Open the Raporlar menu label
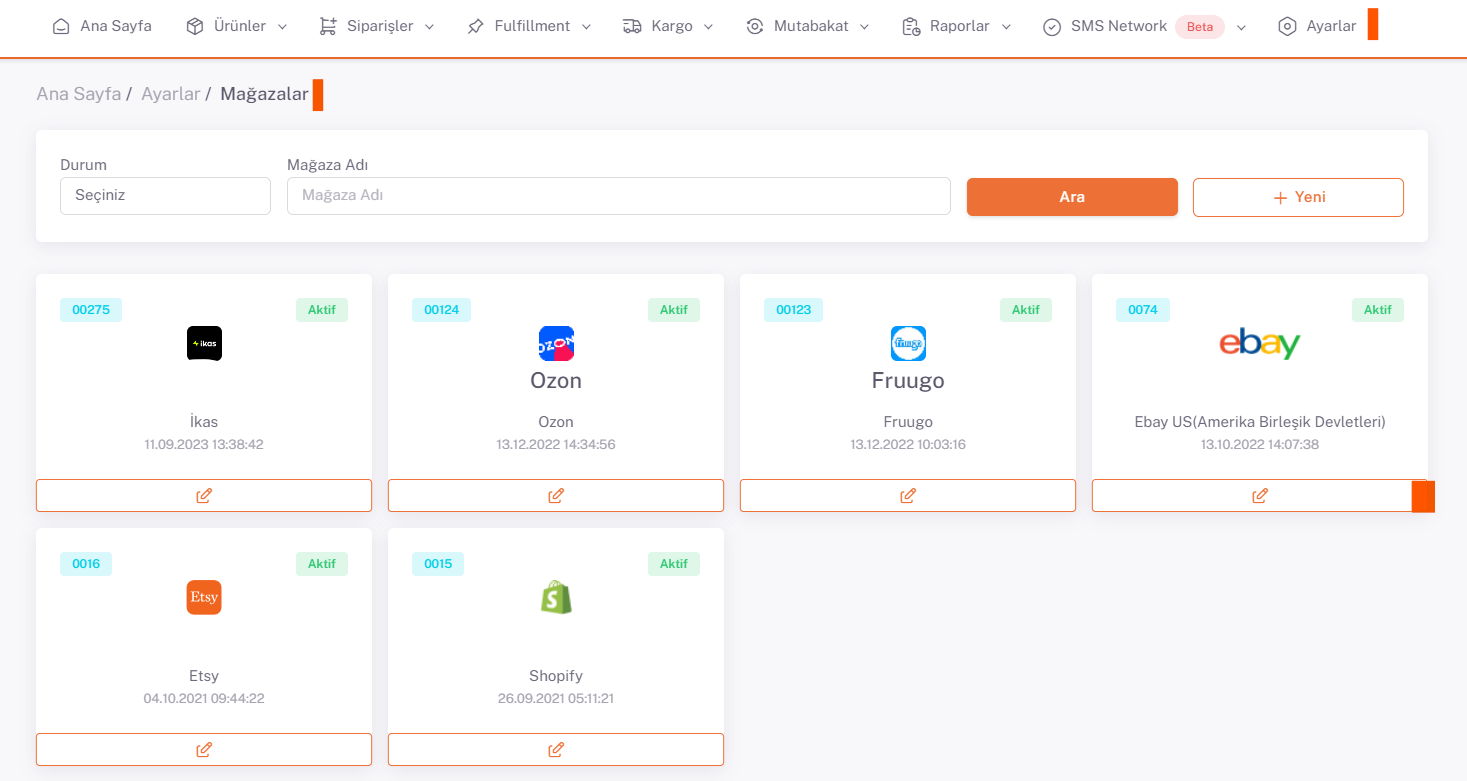 pyautogui.click(x=960, y=27)
